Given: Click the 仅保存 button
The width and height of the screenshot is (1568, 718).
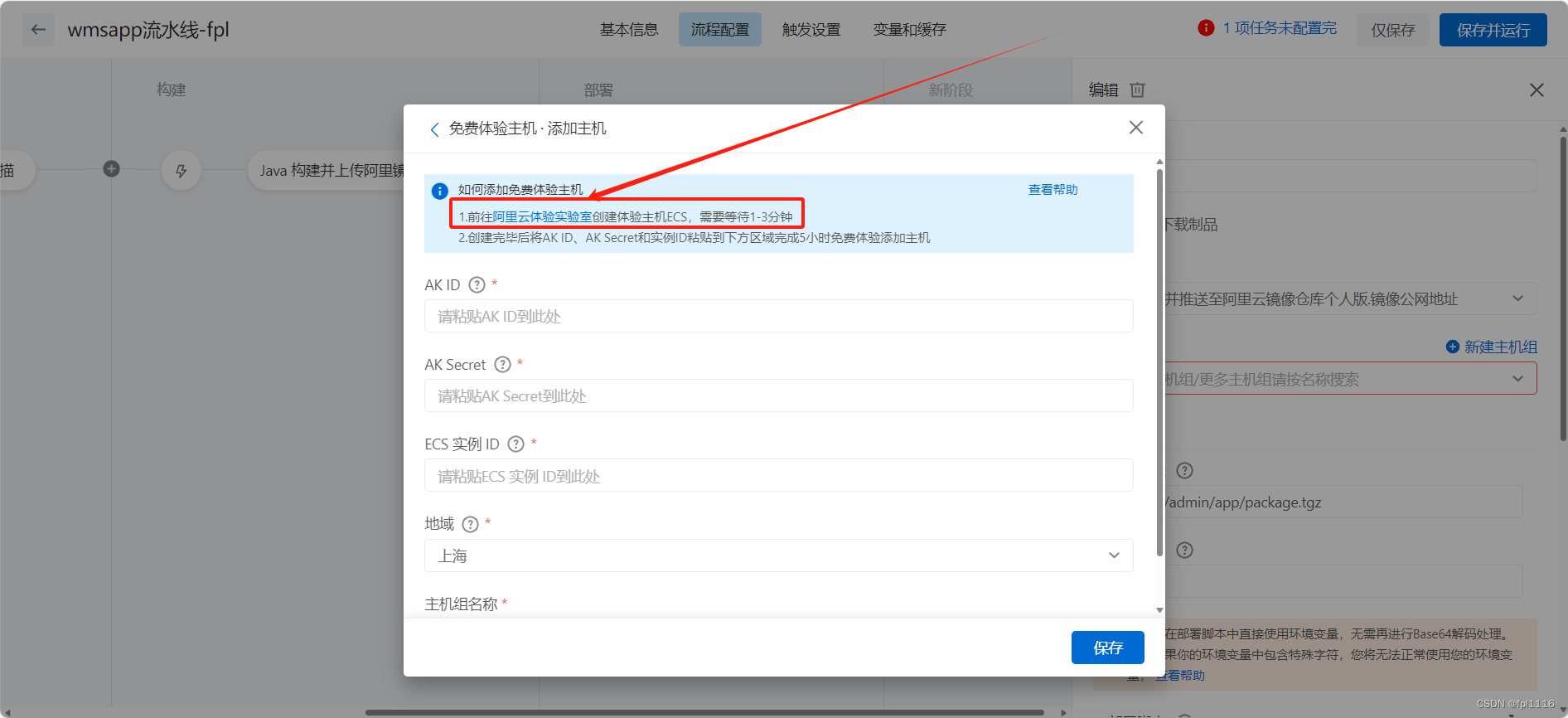Looking at the screenshot, I should (1392, 30).
